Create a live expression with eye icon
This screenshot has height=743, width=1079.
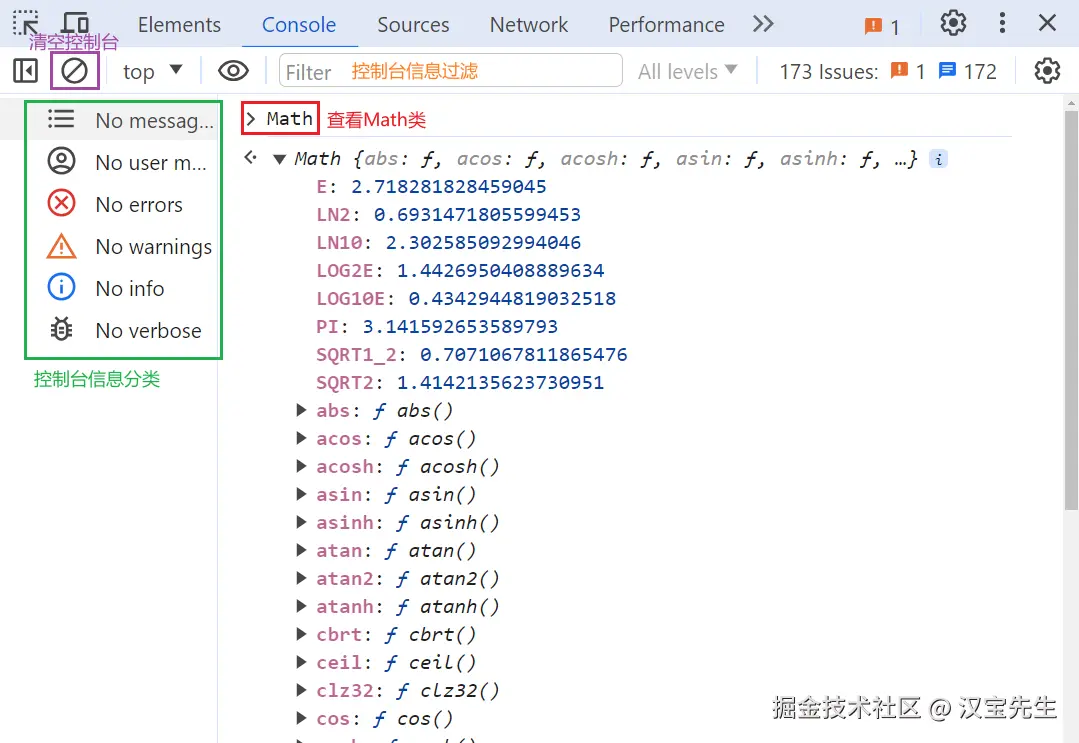coord(233,70)
